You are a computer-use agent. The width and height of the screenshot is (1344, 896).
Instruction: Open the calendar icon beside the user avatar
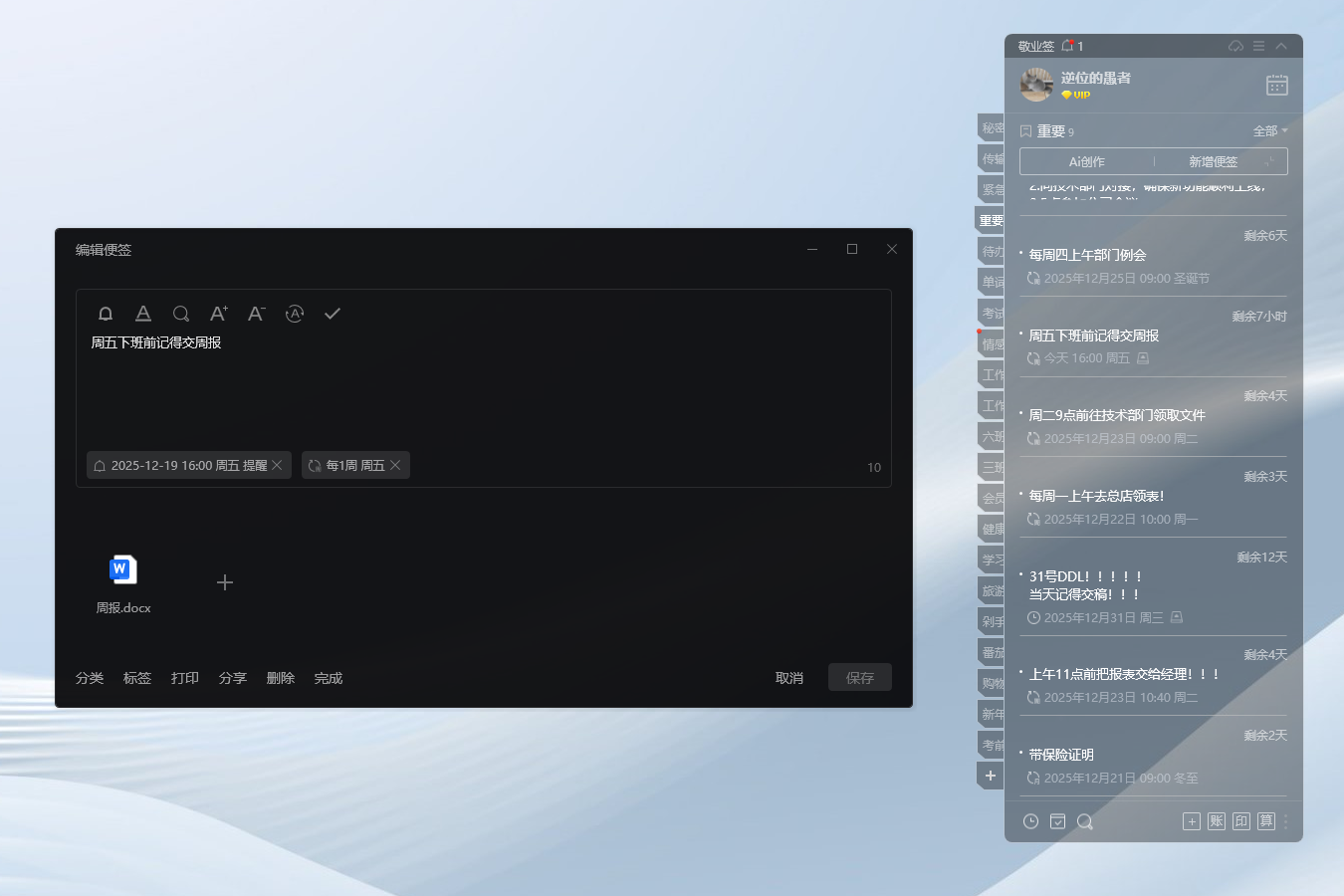click(x=1277, y=85)
